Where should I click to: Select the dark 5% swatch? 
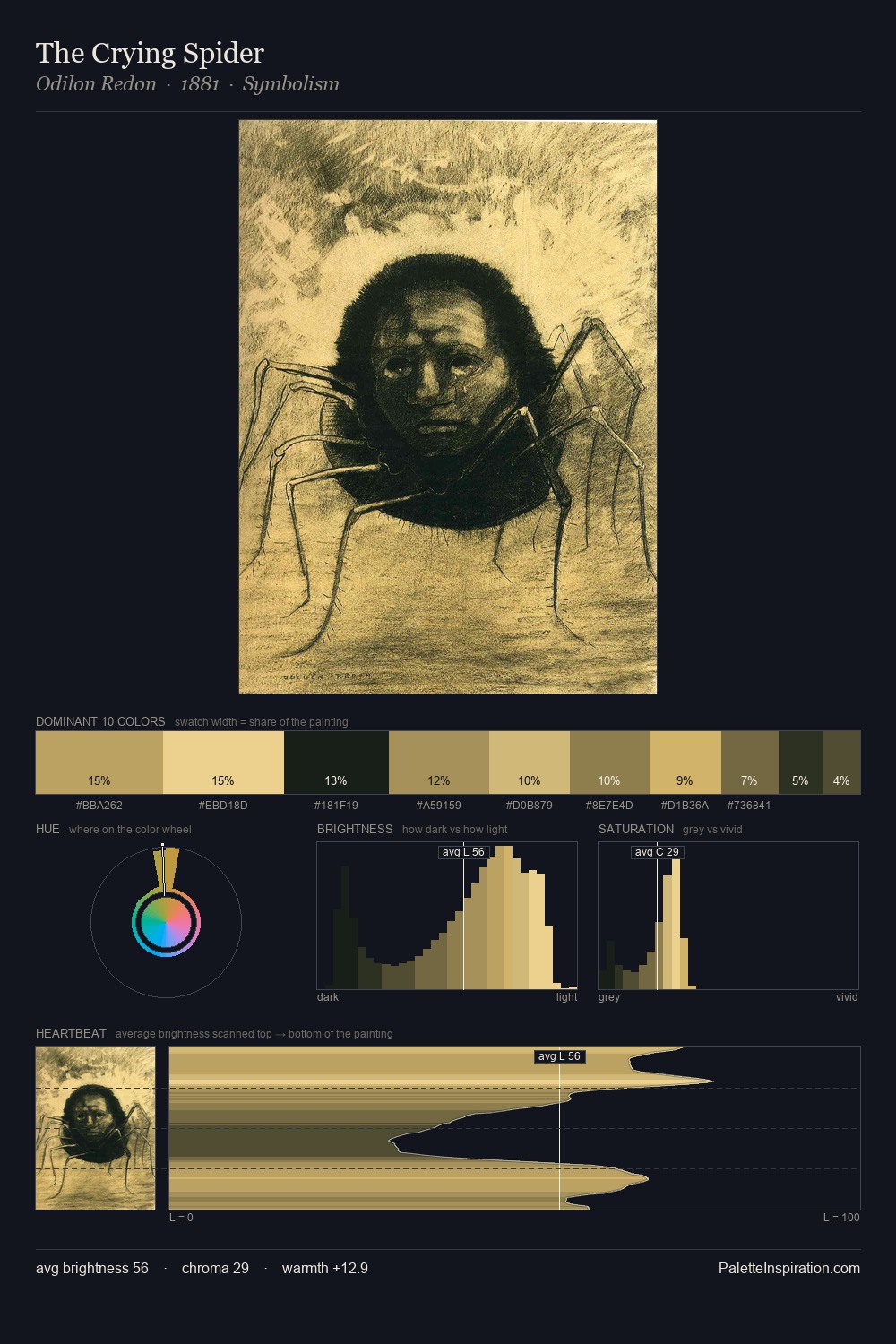coord(801,762)
